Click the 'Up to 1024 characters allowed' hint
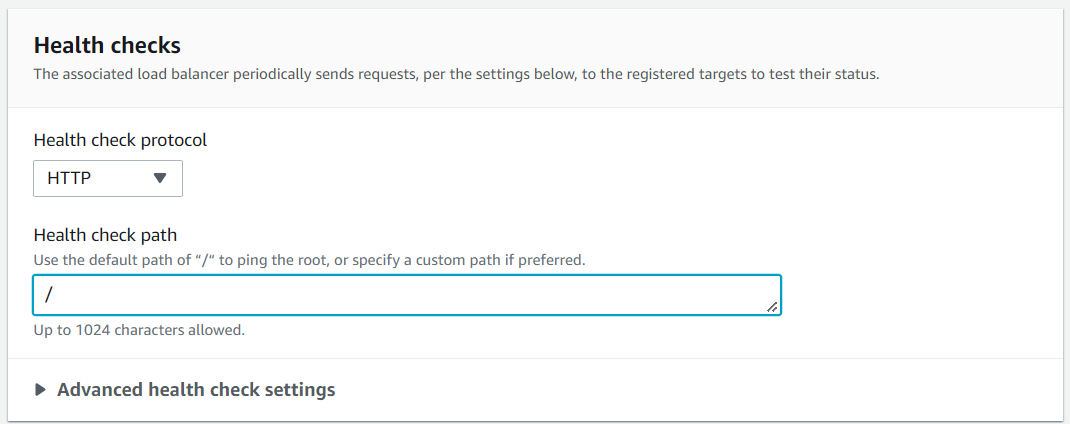1070x424 pixels. tap(139, 329)
